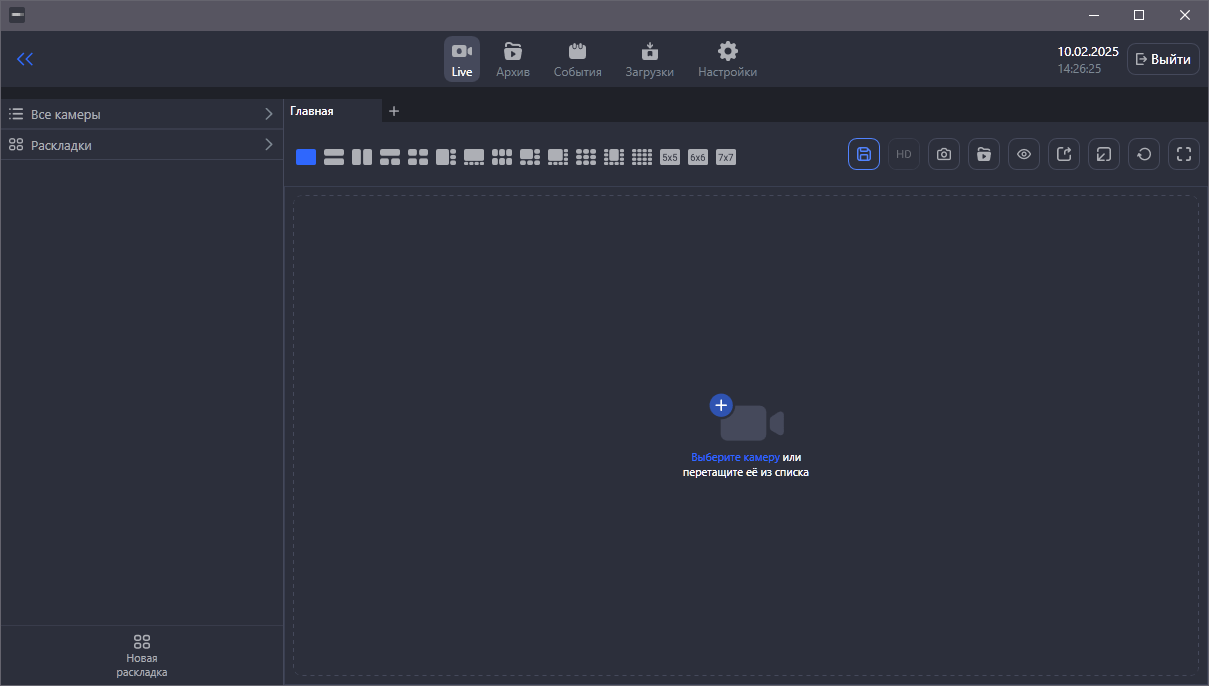Add new tab with plus button
1209x686 pixels.
394,111
